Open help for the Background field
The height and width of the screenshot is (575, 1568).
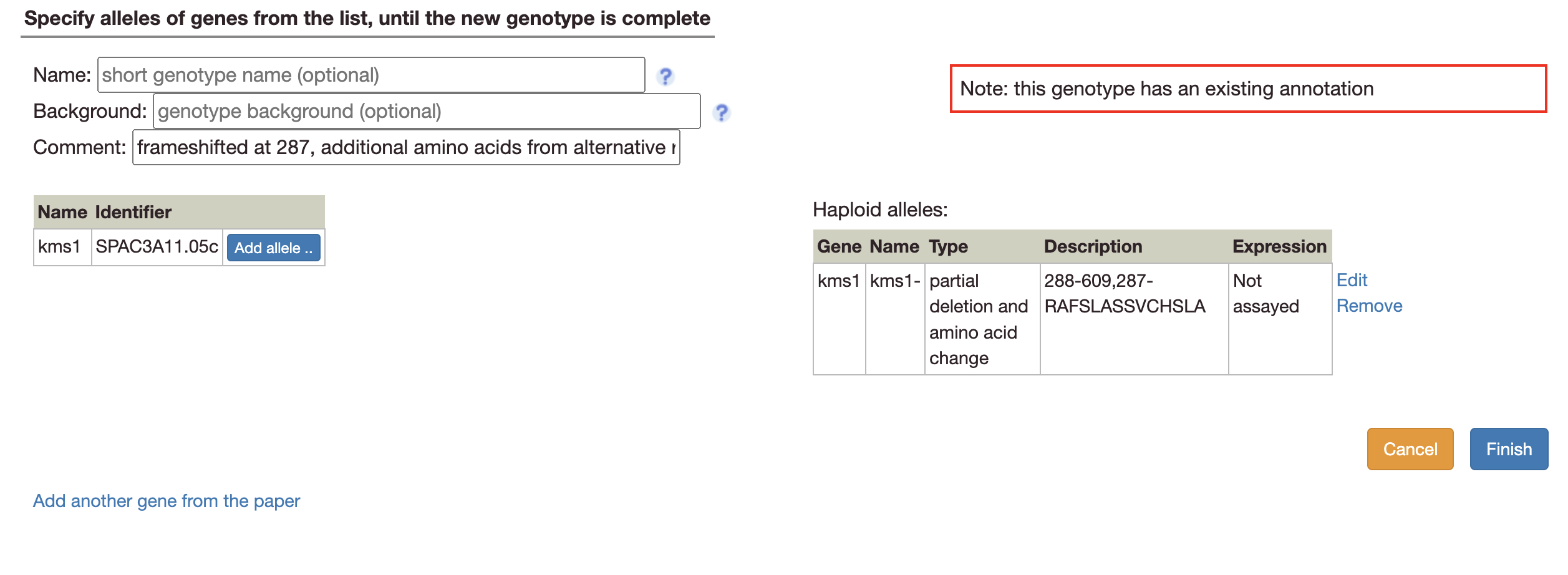pyautogui.click(x=722, y=114)
